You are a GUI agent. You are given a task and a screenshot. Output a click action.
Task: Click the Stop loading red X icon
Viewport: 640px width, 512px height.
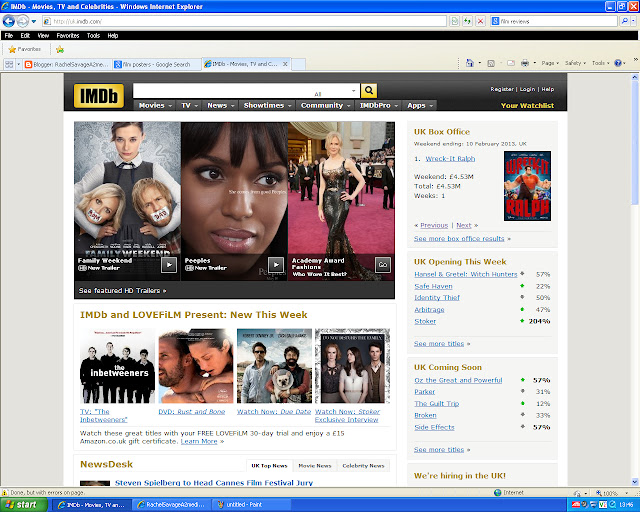point(480,21)
